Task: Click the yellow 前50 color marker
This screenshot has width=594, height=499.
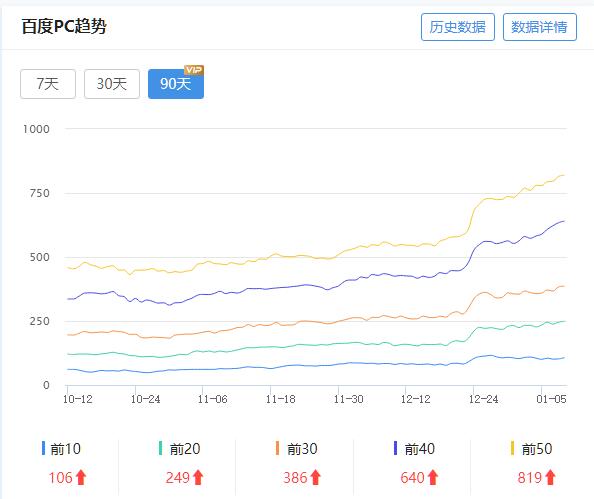Action: (513, 448)
